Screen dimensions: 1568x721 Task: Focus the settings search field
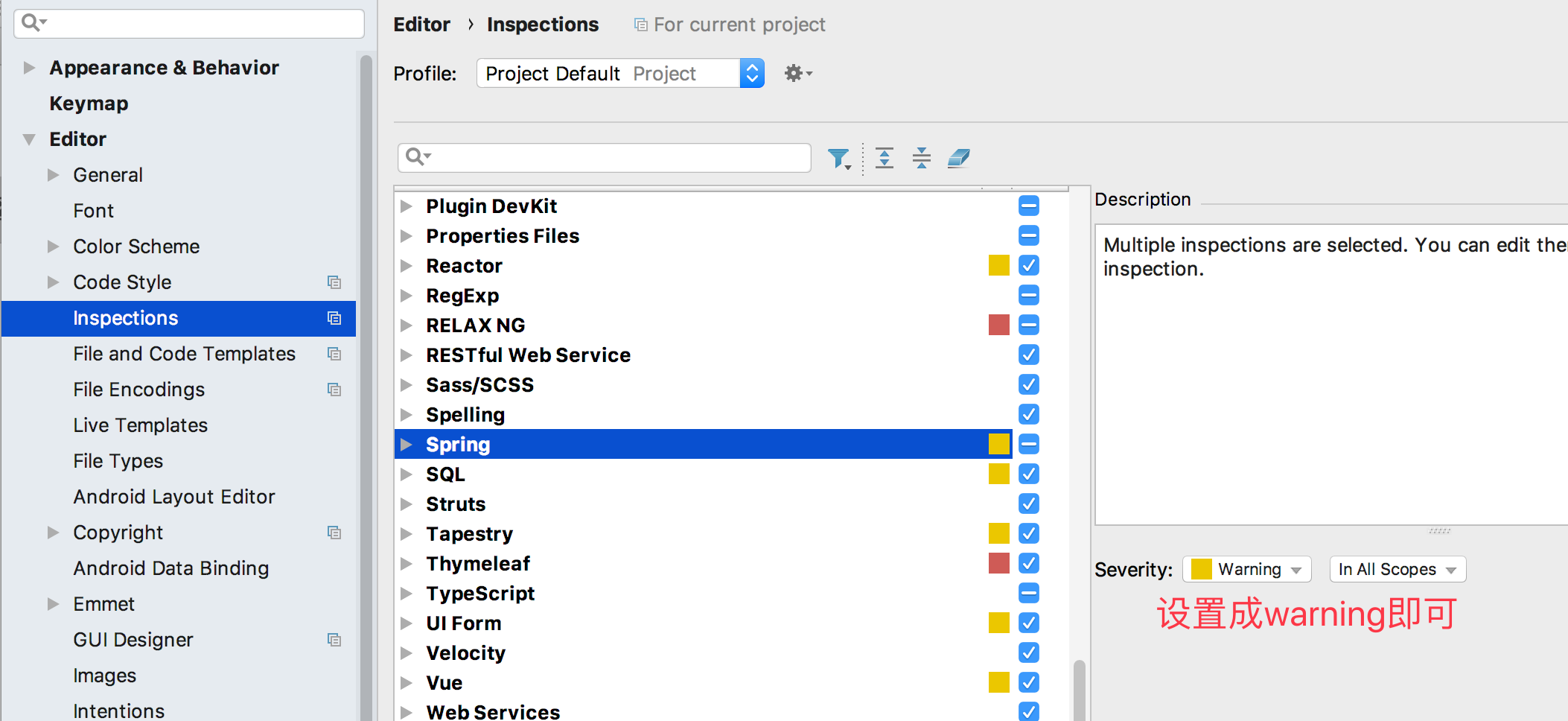[x=189, y=24]
